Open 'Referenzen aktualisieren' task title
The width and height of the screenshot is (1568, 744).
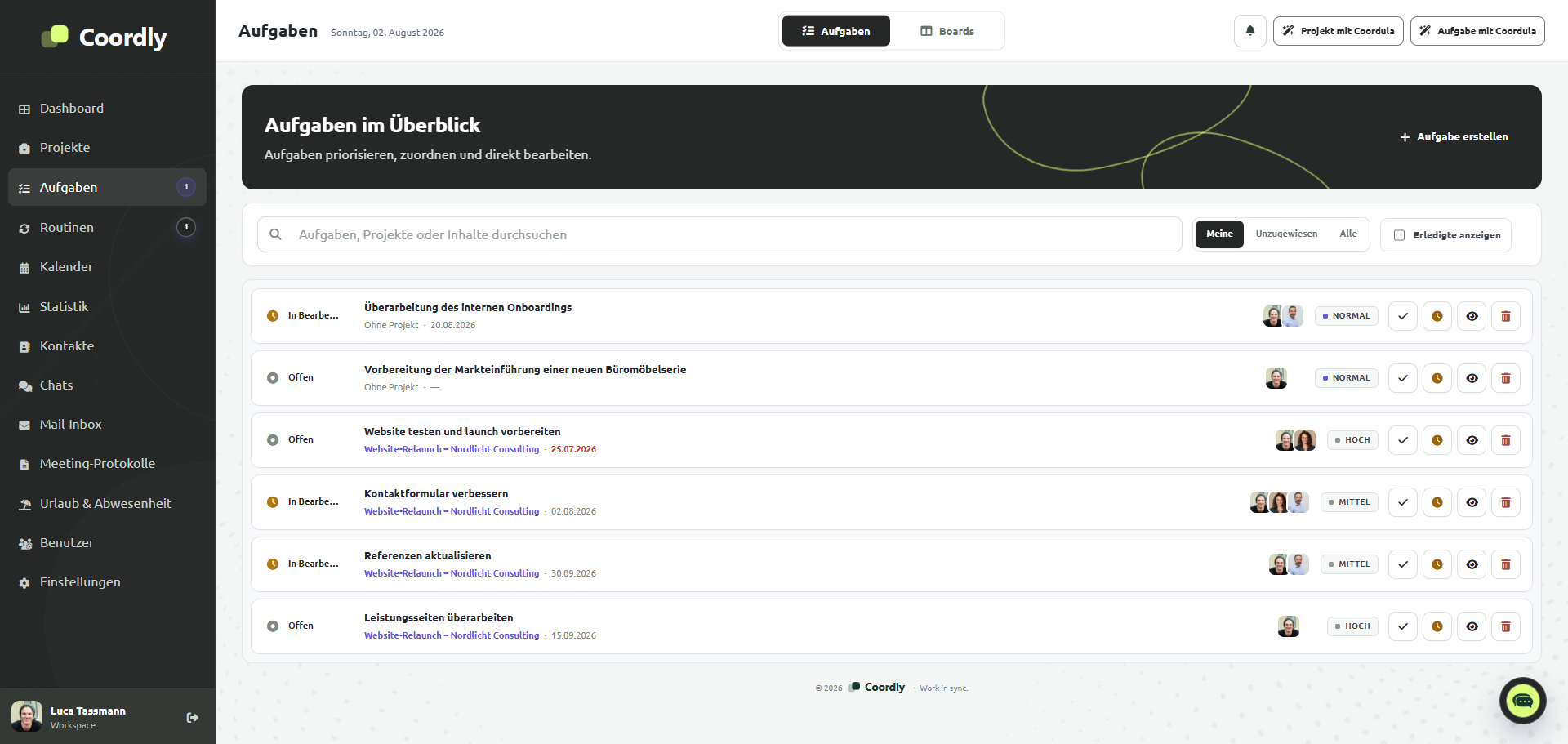428,556
